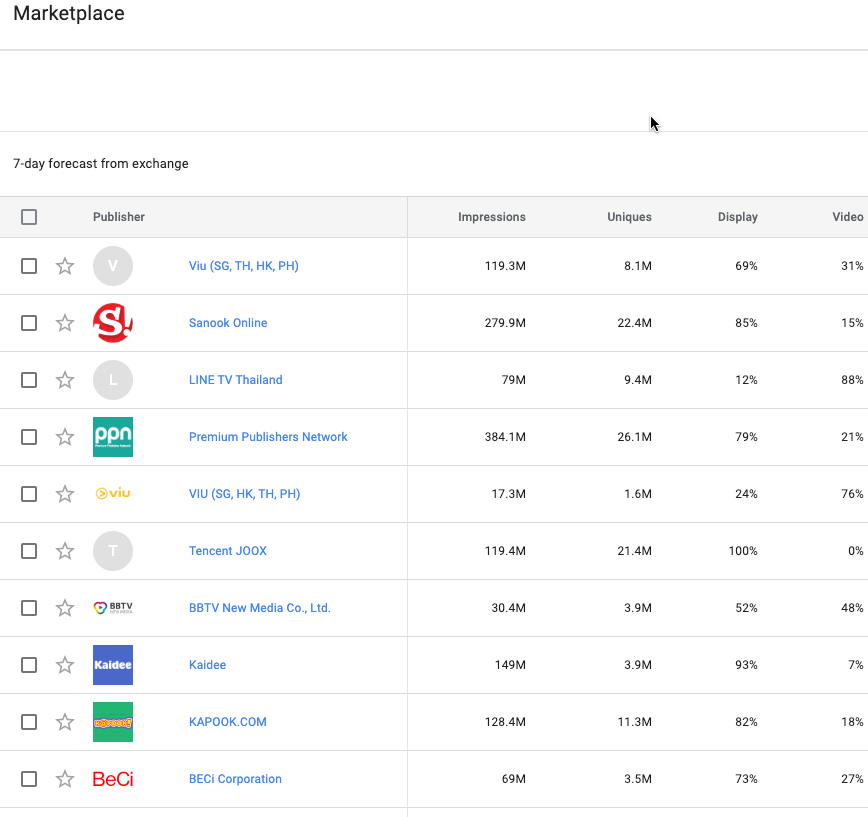Check the KAPOOK.COM checkbox
The width and height of the screenshot is (868, 817).
click(x=29, y=722)
